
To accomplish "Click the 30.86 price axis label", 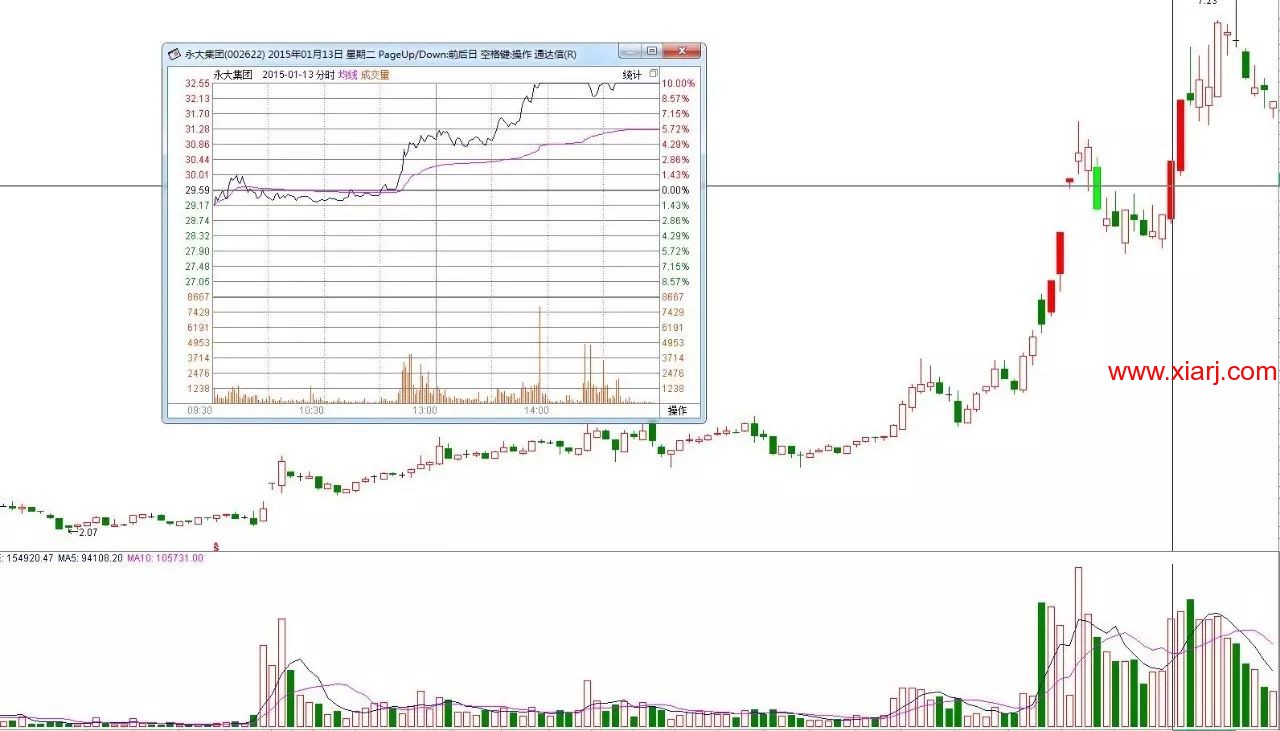I will (x=197, y=144).
